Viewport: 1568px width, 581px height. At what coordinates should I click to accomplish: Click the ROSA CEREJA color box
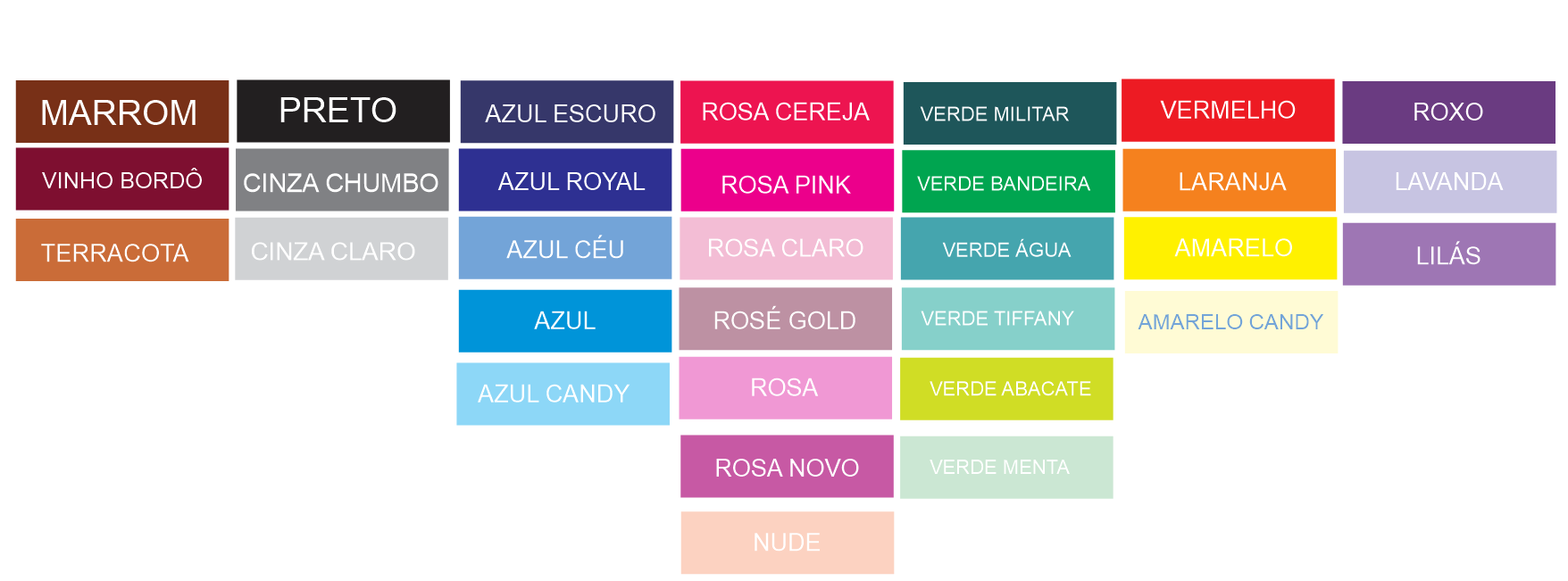pyautogui.click(x=787, y=112)
